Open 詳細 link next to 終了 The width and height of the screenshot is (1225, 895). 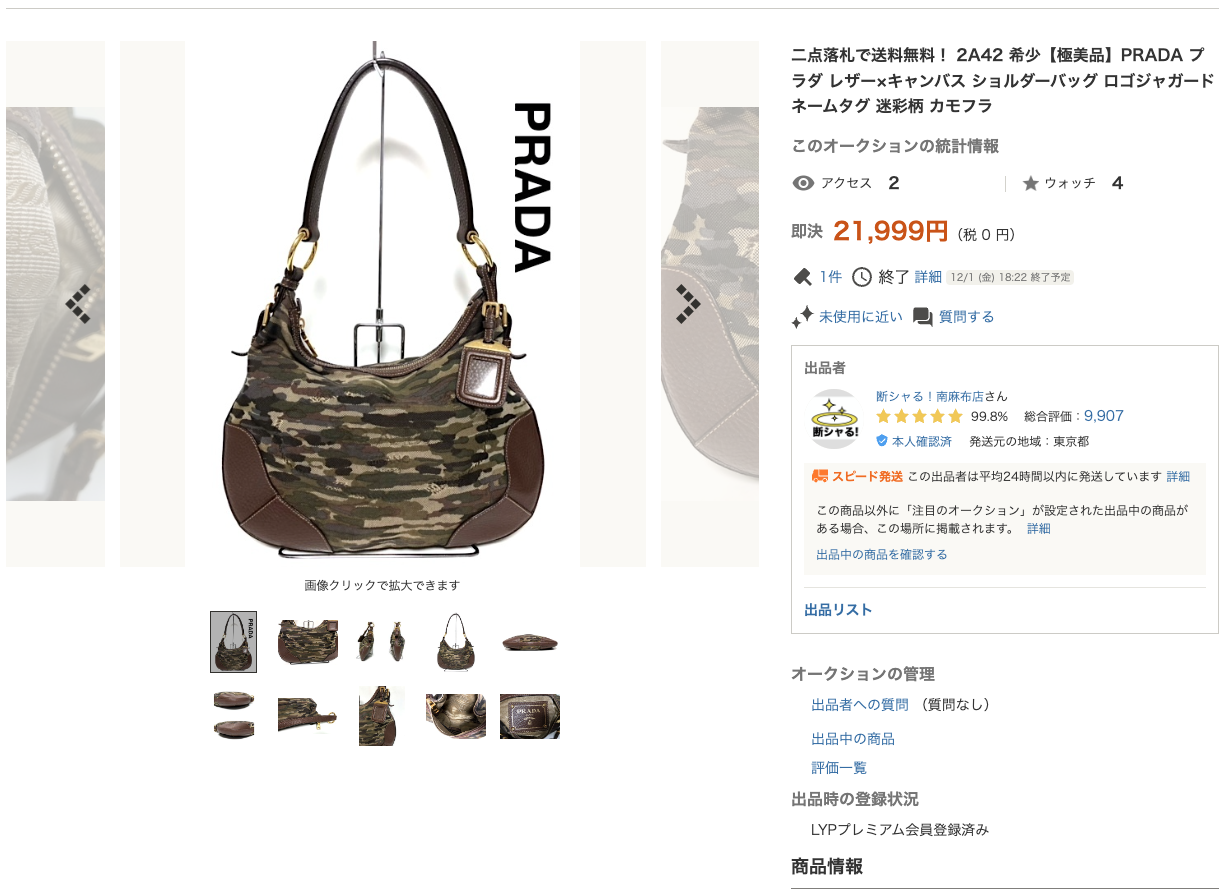[x=928, y=277]
